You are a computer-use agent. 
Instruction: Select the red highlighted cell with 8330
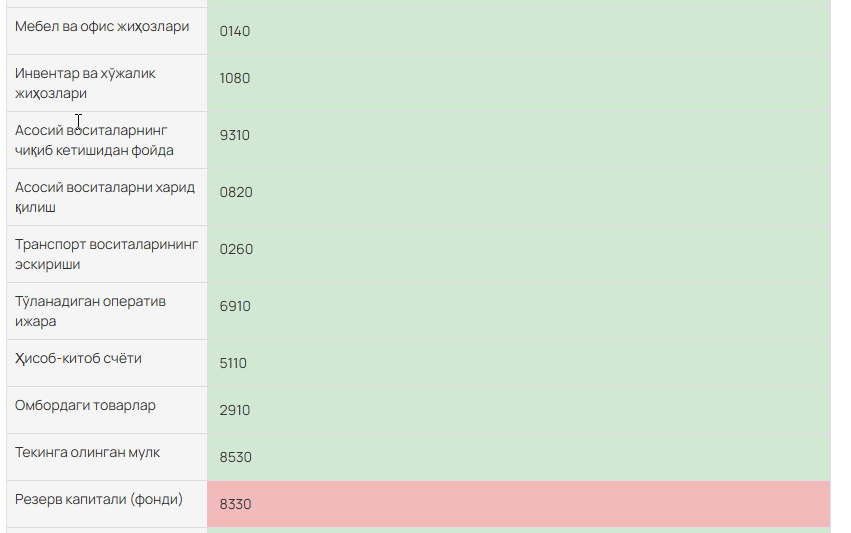519,504
